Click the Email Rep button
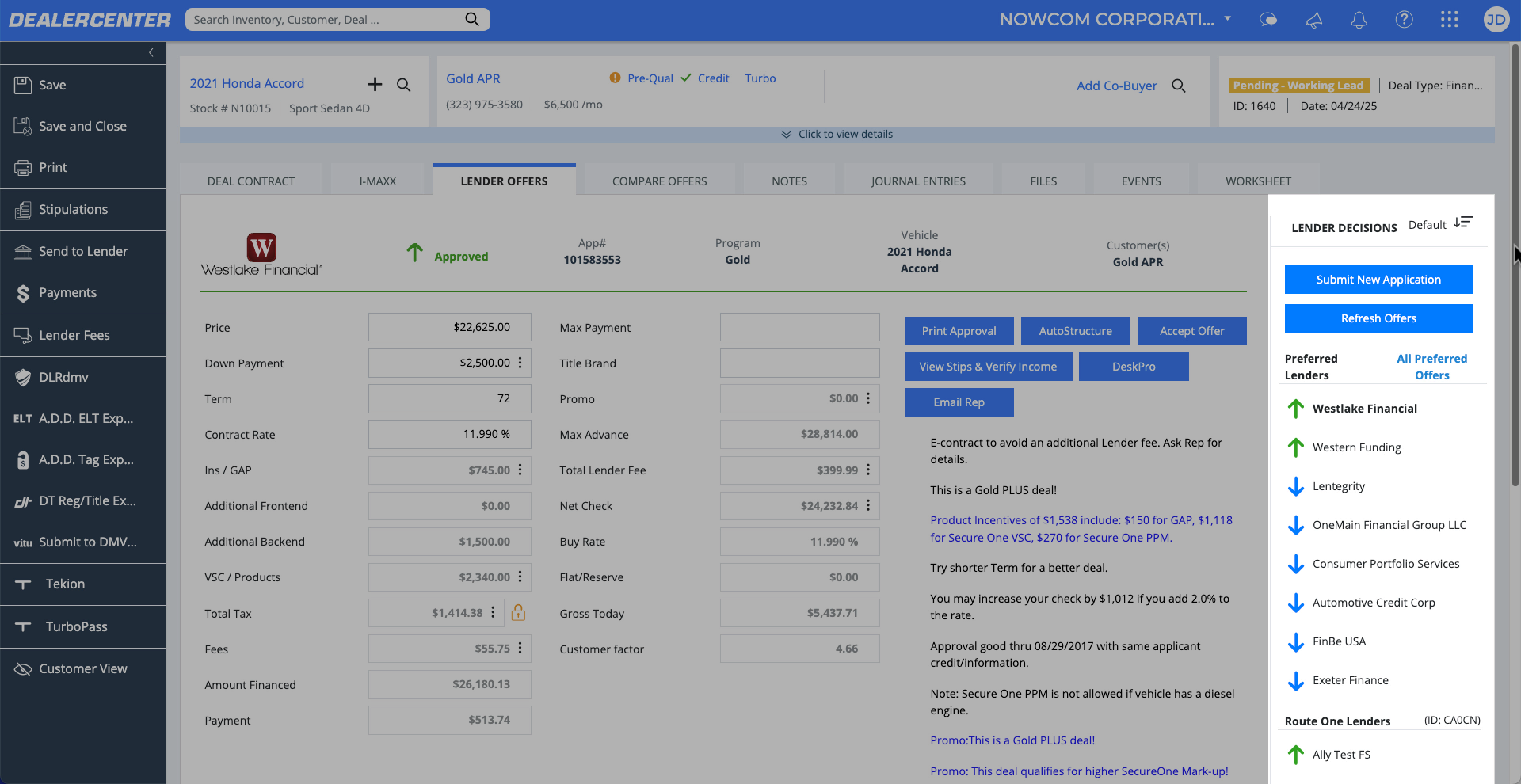 point(959,402)
